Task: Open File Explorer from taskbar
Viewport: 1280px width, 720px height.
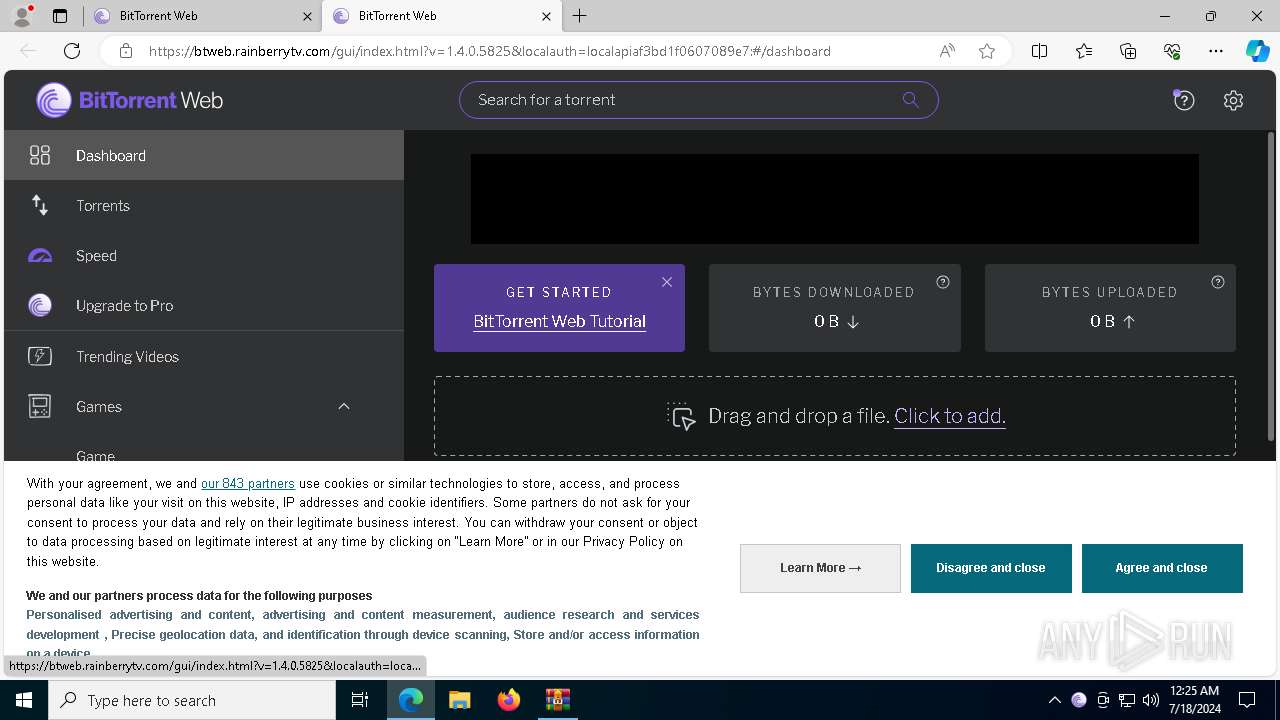Action: [459, 700]
